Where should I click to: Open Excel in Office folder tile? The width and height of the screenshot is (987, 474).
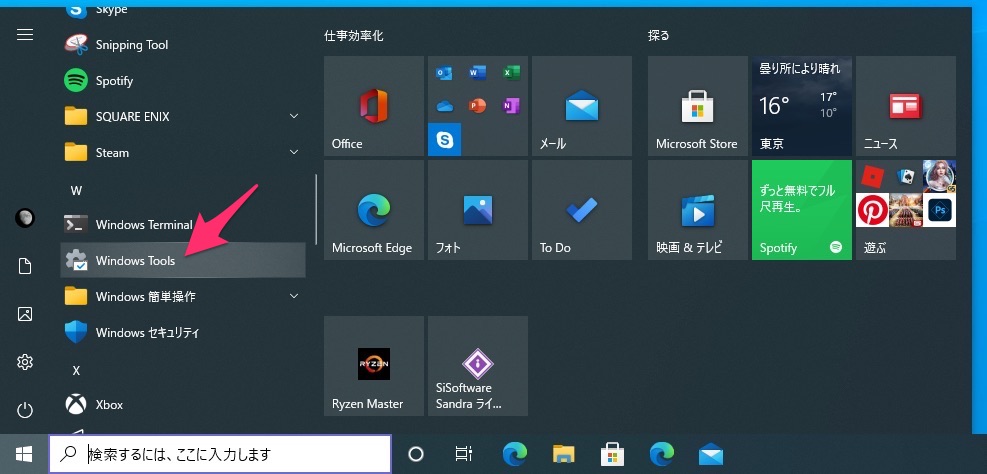(511, 73)
